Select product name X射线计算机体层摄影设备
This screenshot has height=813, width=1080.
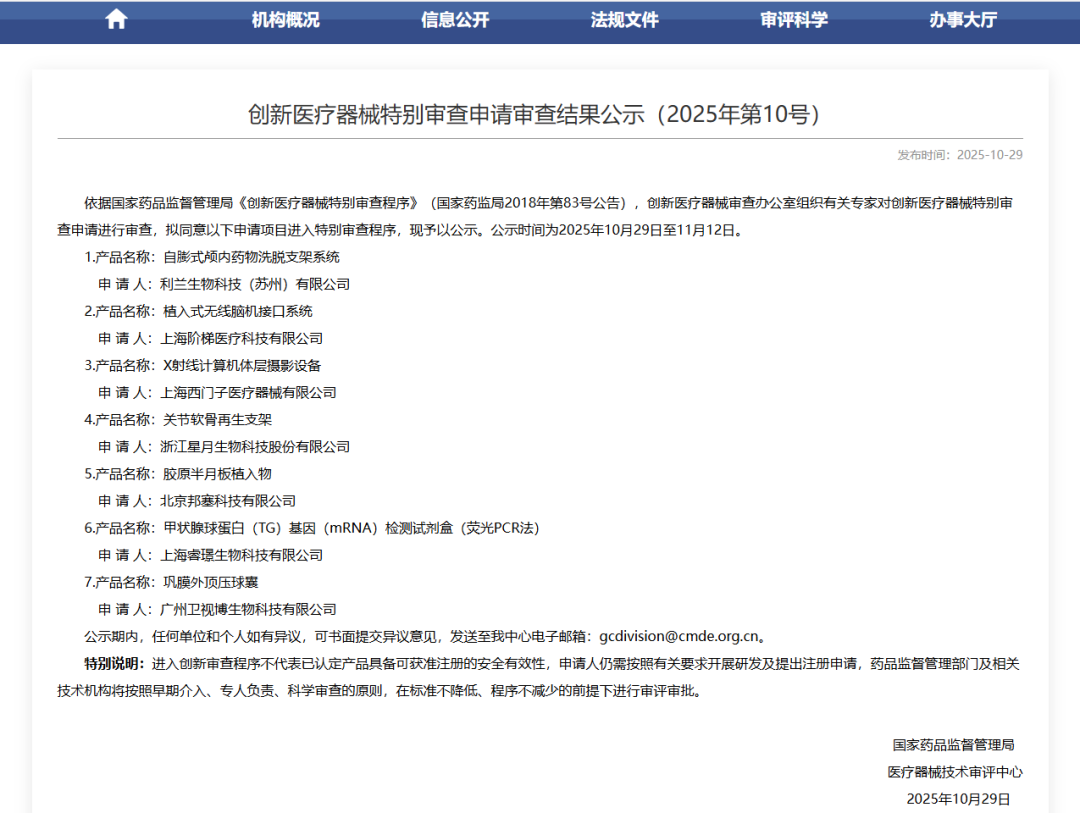coord(242,365)
